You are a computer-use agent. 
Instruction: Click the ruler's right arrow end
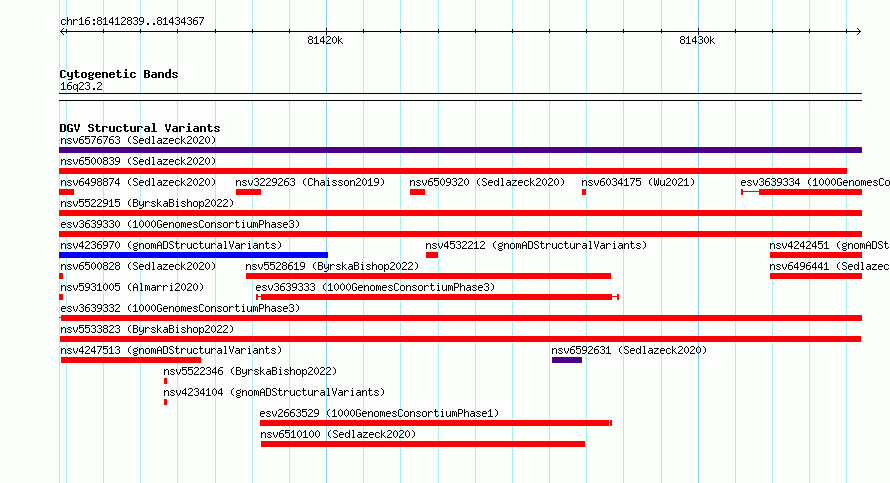(x=858, y=32)
